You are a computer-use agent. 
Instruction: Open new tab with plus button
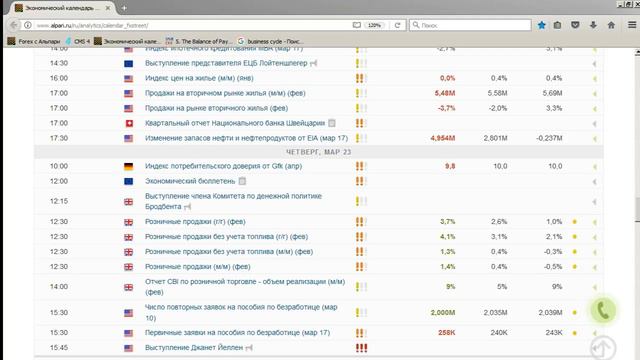pos(124,8)
